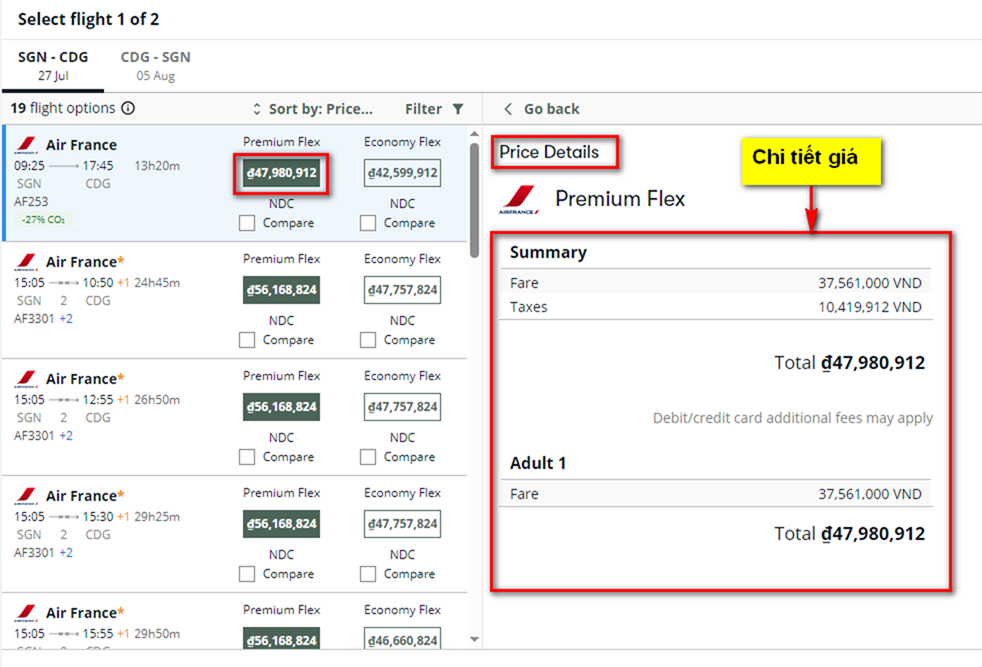Select Premium Flex ₫56,168,824 on the 29h25m flight
982x667 pixels.
[x=281, y=524]
